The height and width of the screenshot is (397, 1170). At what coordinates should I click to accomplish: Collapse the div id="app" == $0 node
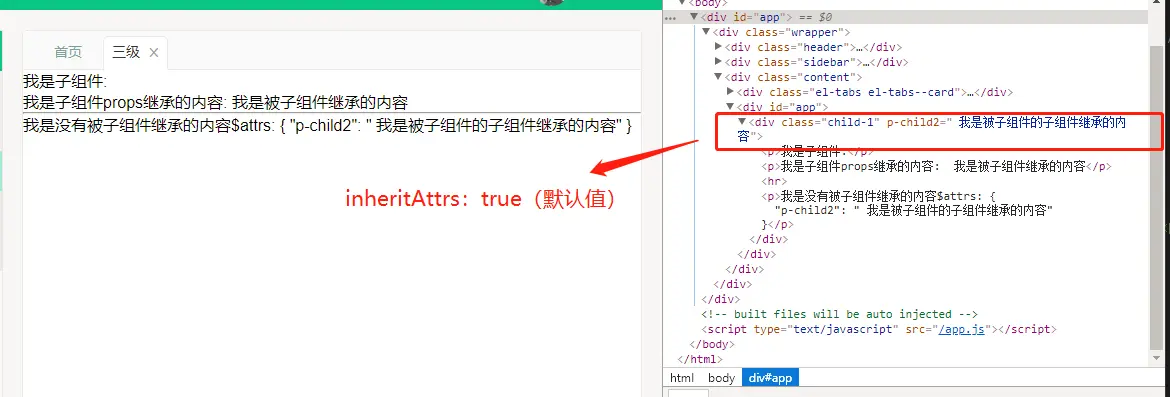pos(694,17)
